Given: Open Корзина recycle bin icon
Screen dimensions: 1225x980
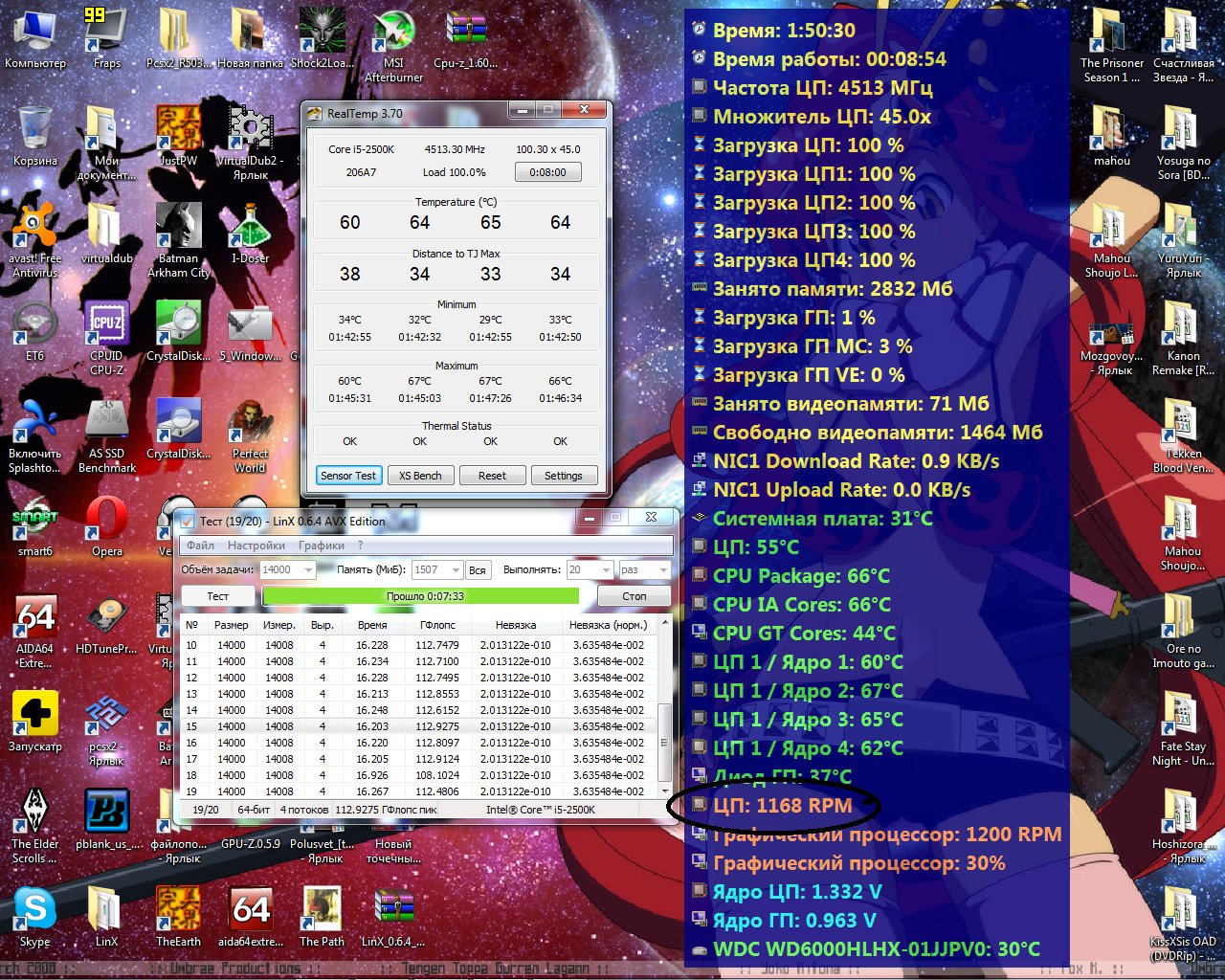Looking at the screenshot, I should pyautogui.click(x=35, y=136).
